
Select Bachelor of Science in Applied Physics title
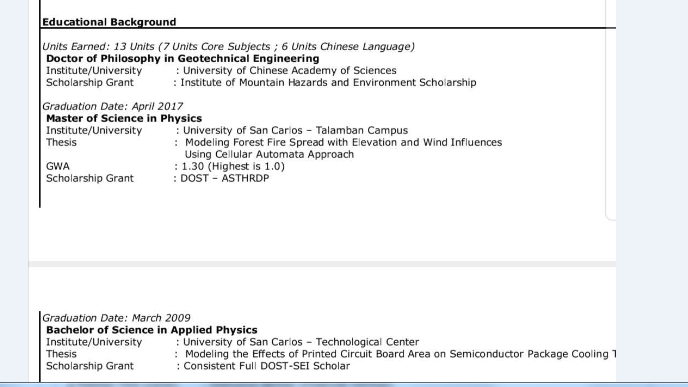click(151, 330)
